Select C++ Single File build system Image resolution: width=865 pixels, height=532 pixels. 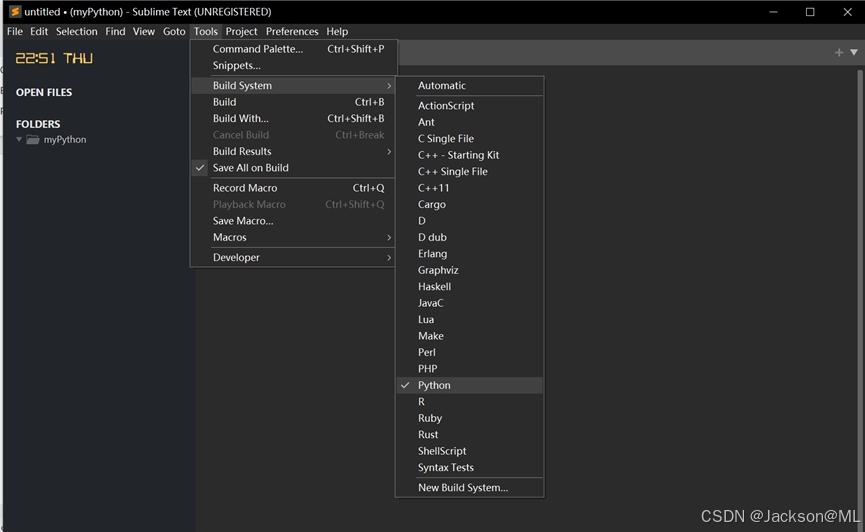[469, 172]
